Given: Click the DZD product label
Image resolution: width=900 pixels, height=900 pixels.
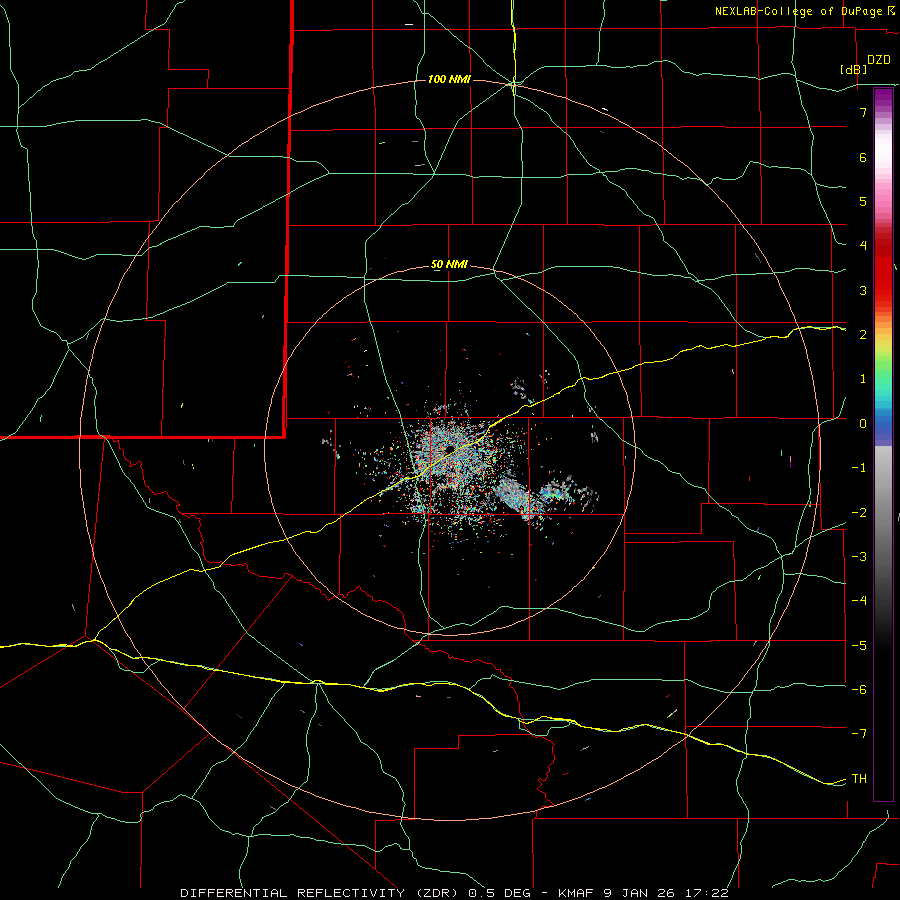Looking at the screenshot, I should click(879, 60).
